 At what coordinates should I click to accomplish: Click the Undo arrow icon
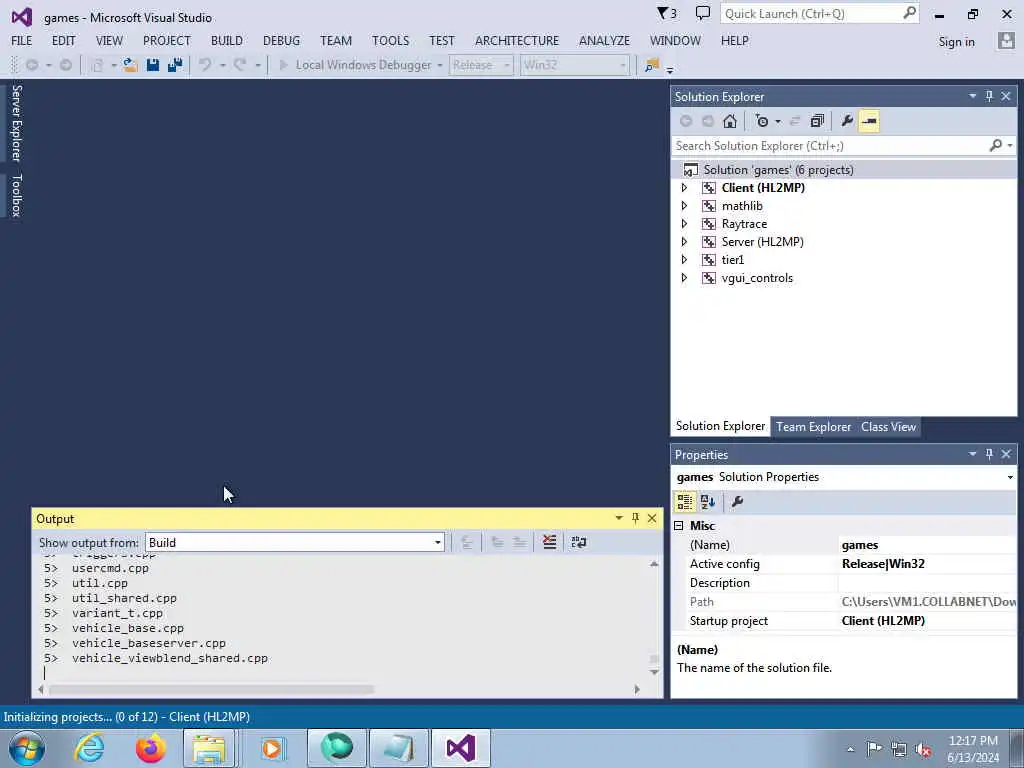[x=205, y=65]
